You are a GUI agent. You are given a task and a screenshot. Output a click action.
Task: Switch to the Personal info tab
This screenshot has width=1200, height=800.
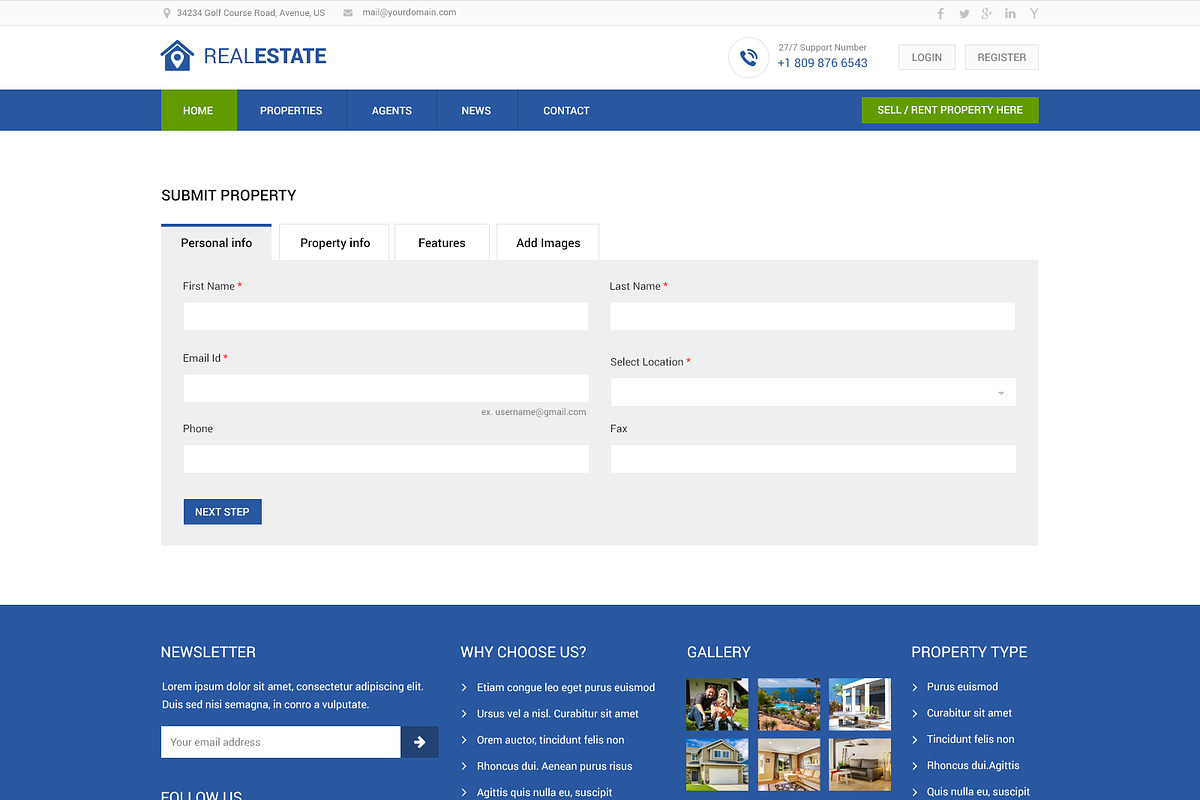tap(216, 242)
